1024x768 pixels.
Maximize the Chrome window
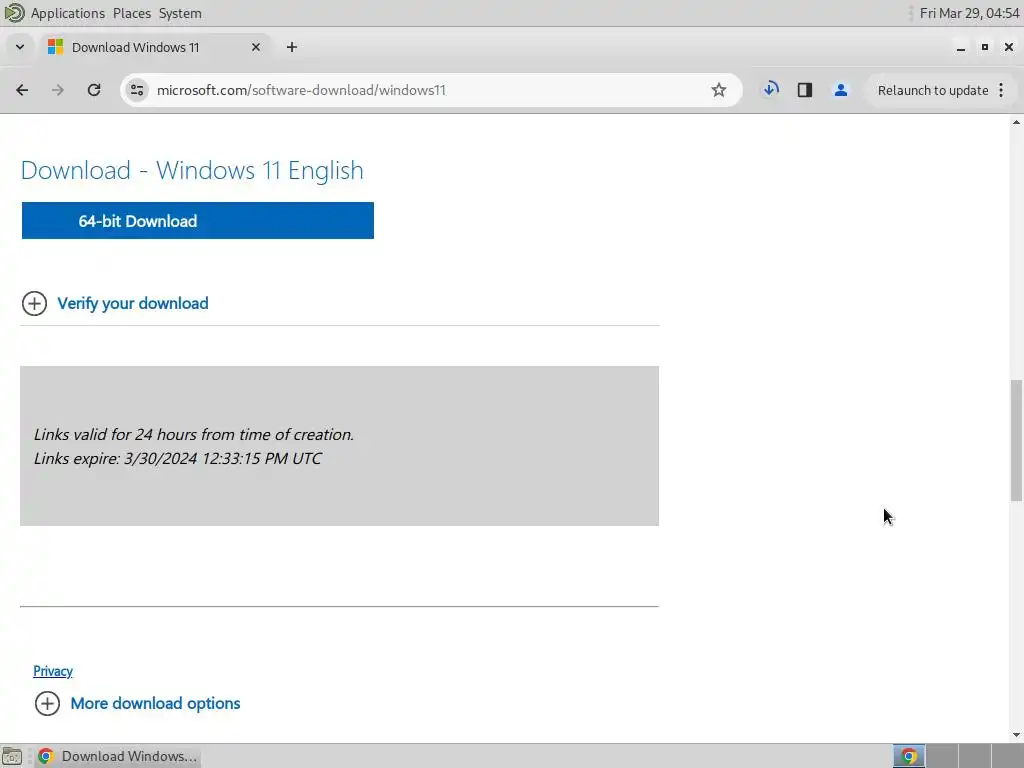[x=985, y=47]
